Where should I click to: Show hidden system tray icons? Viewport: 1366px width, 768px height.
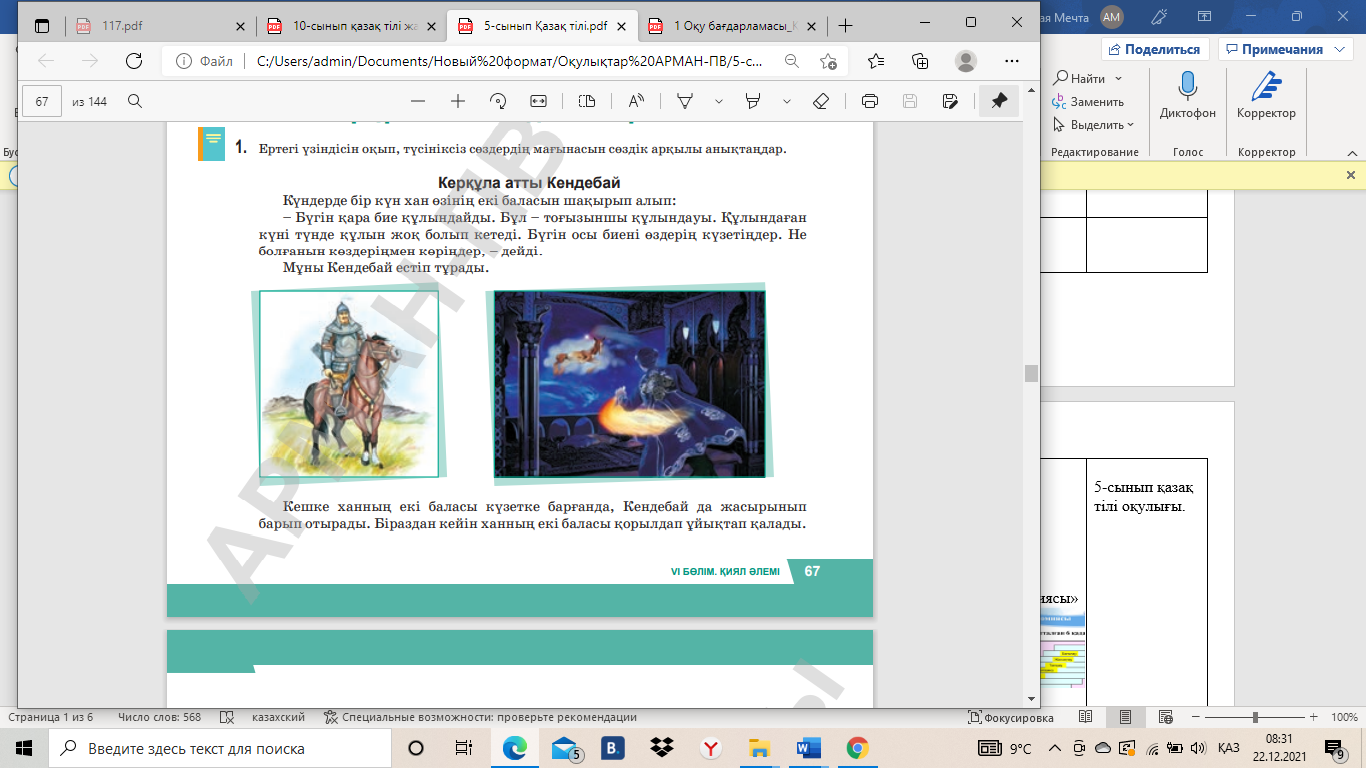[1054, 748]
